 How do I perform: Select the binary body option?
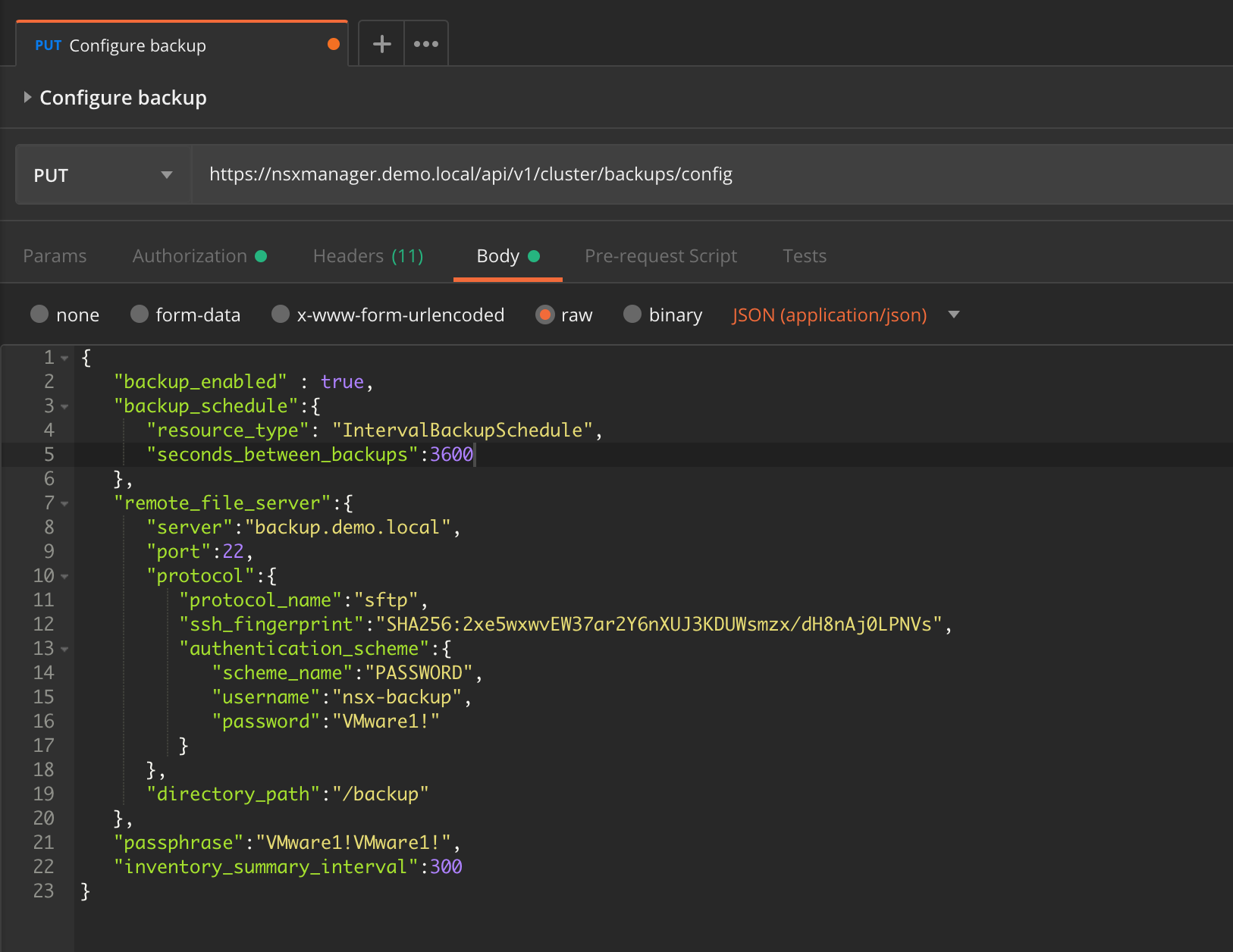[x=632, y=314]
